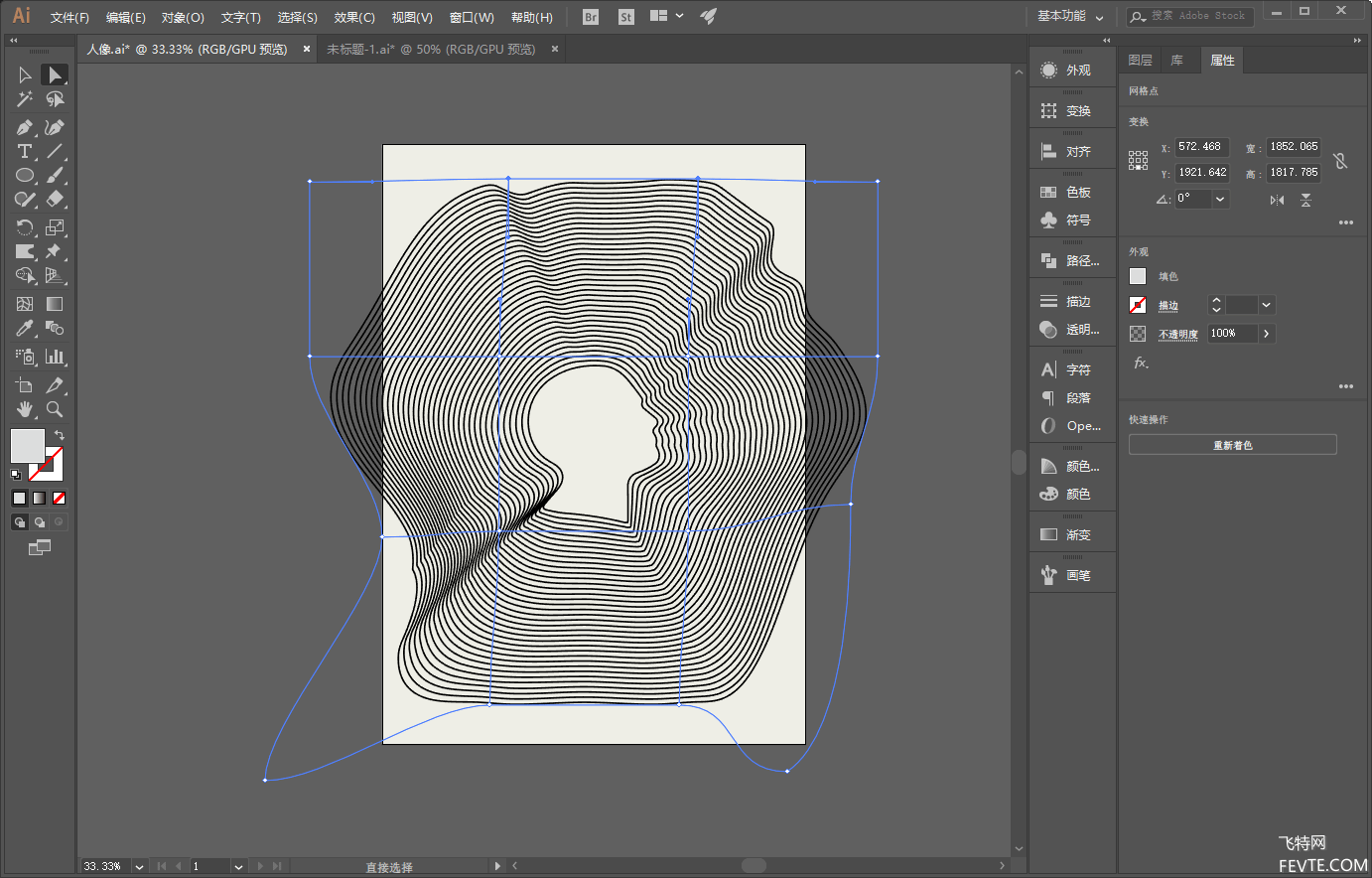Click the 重新着色 button
Screen dimensions: 1372x878
(1232, 445)
